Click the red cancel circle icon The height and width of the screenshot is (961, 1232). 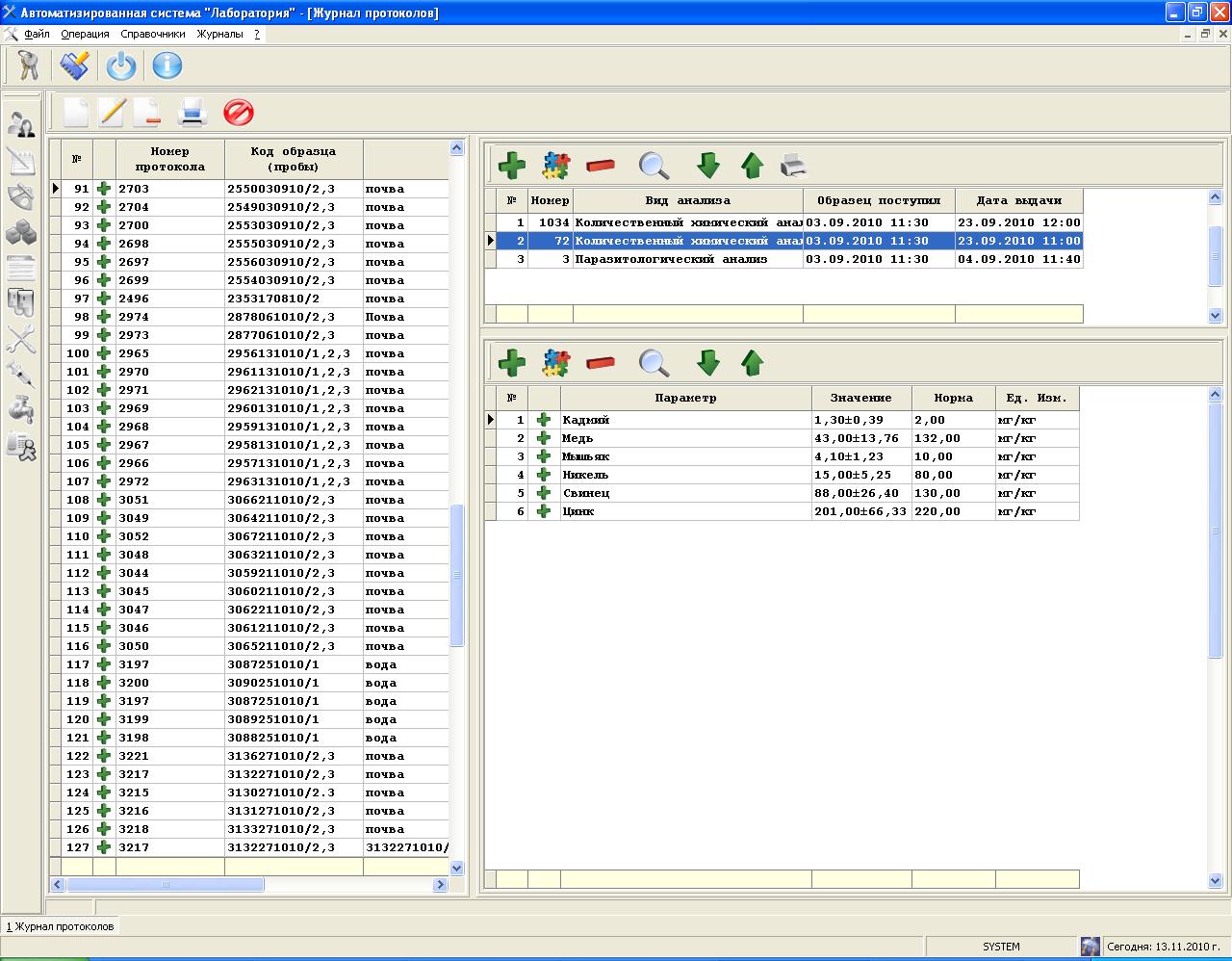tap(238, 113)
